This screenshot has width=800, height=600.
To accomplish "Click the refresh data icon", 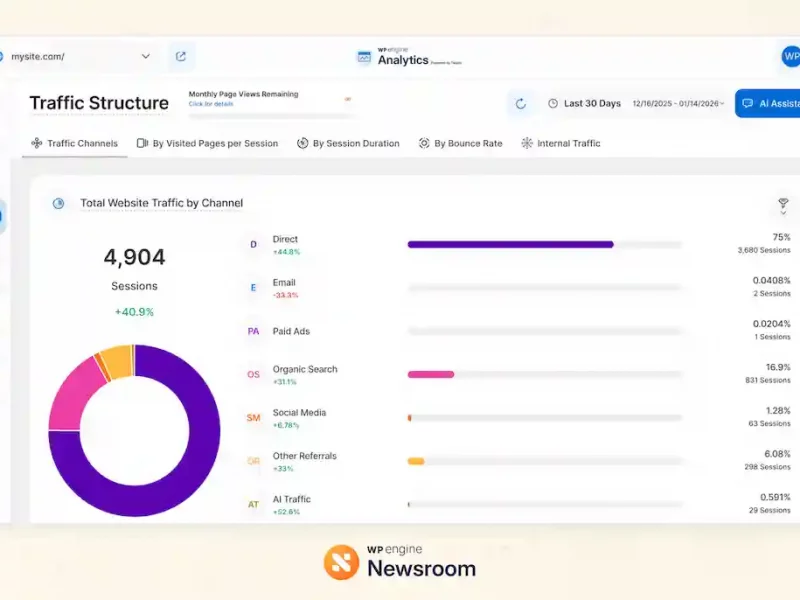I will click(x=521, y=103).
